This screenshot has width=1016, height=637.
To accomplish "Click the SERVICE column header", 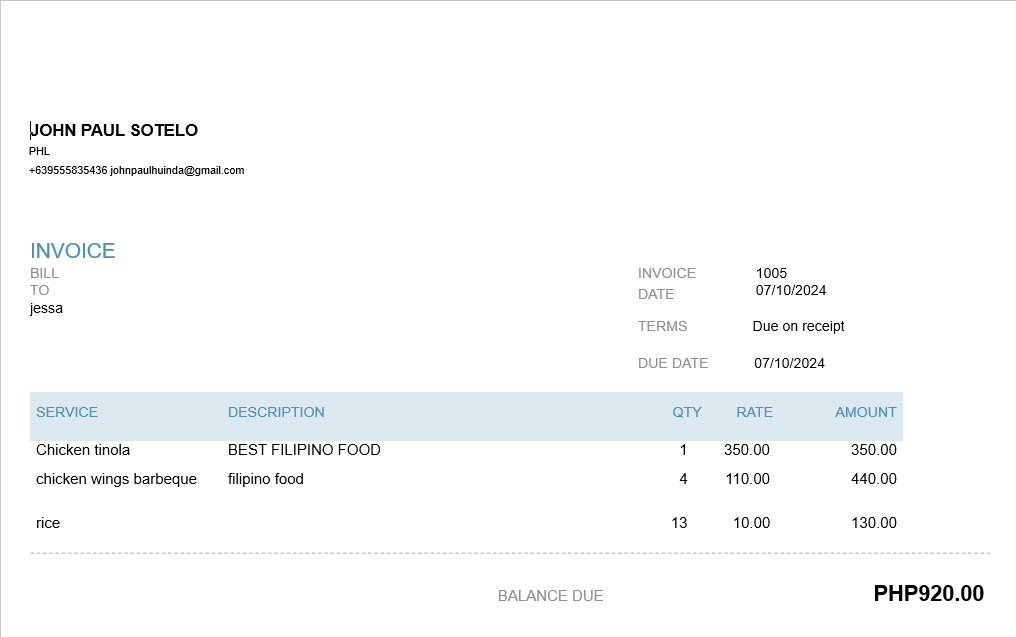I will tap(67, 412).
